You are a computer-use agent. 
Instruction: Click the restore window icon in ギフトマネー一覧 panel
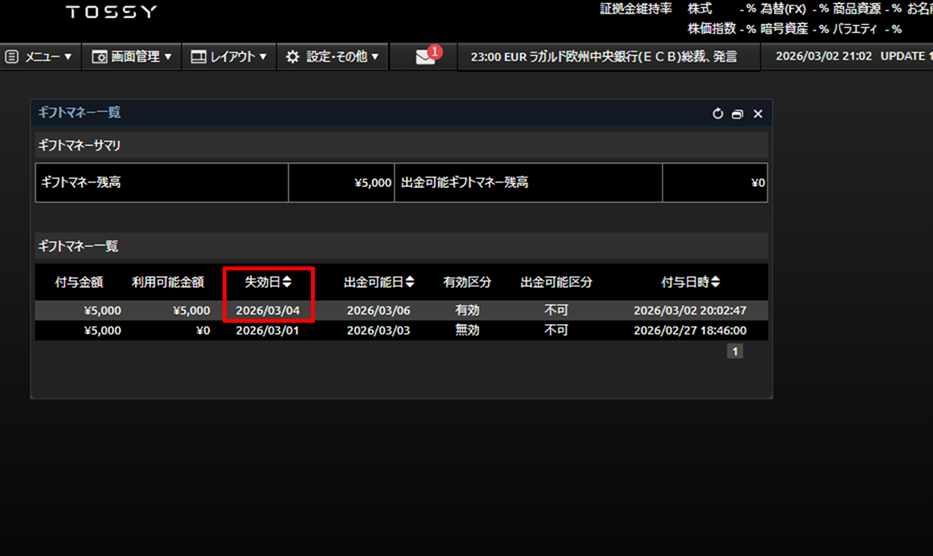737,114
